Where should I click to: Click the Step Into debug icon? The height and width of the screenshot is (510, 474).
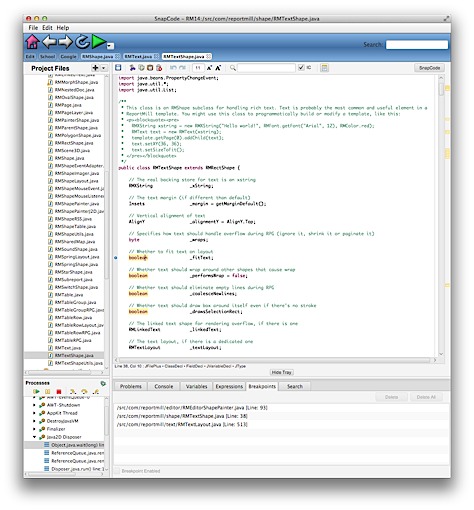[73, 391]
